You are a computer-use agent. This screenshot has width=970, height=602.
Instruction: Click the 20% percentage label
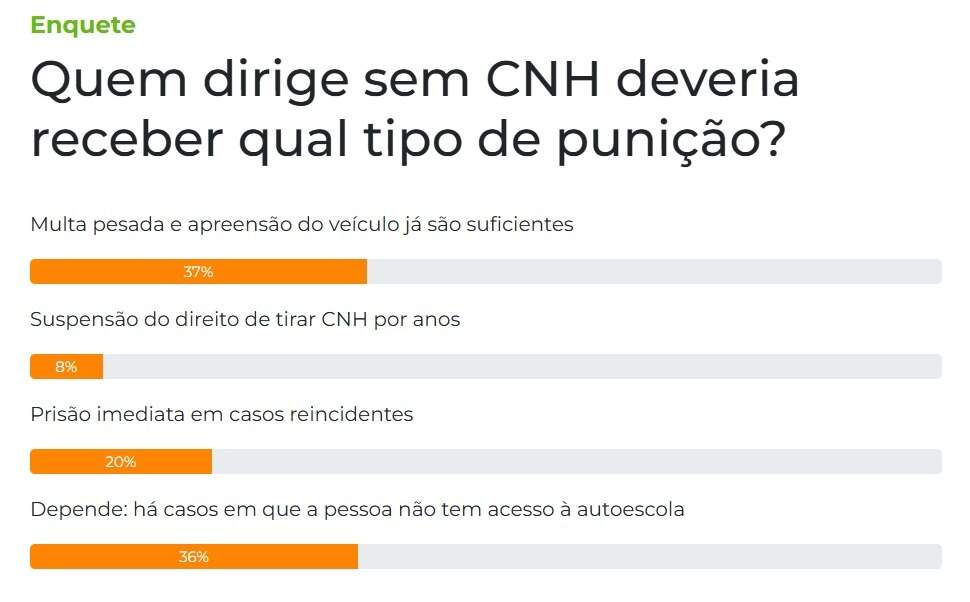(121, 462)
